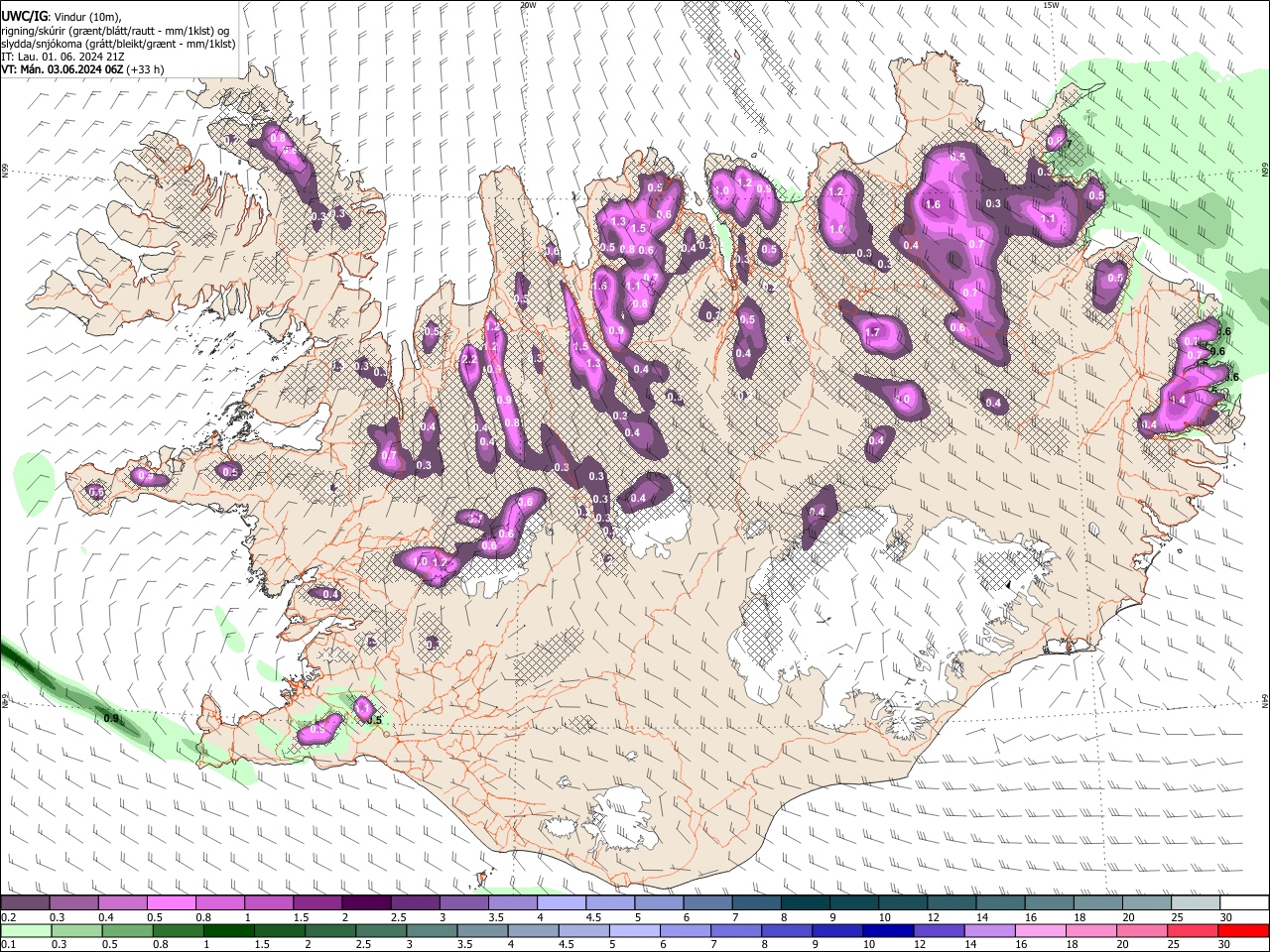Click the 20 mm hot pink swatch, lower scale
Image resolution: width=1270 pixels, height=952 pixels.
tap(1143, 930)
